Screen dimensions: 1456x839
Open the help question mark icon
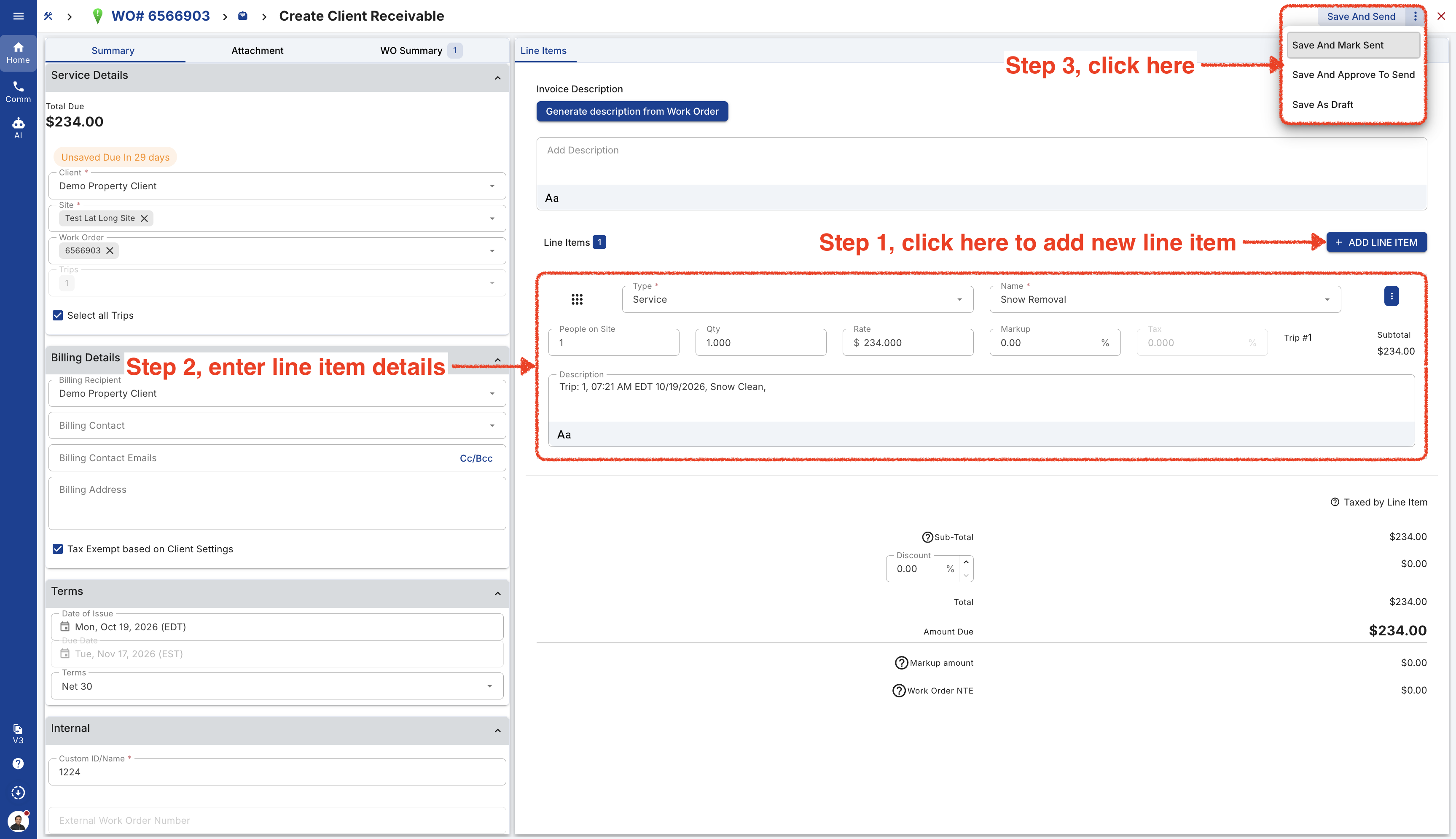pyautogui.click(x=19, y=764)
